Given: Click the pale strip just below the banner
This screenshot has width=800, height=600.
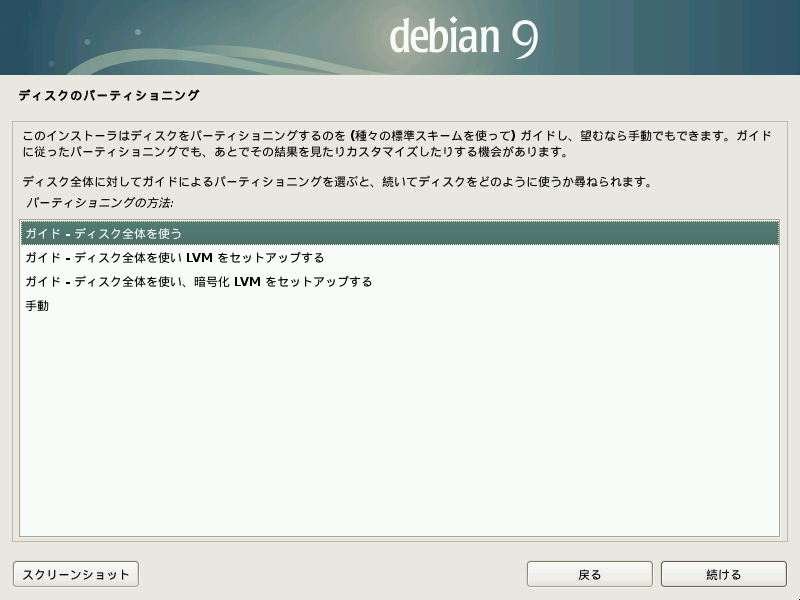Looking at the screenshot, I should (400, 80).
